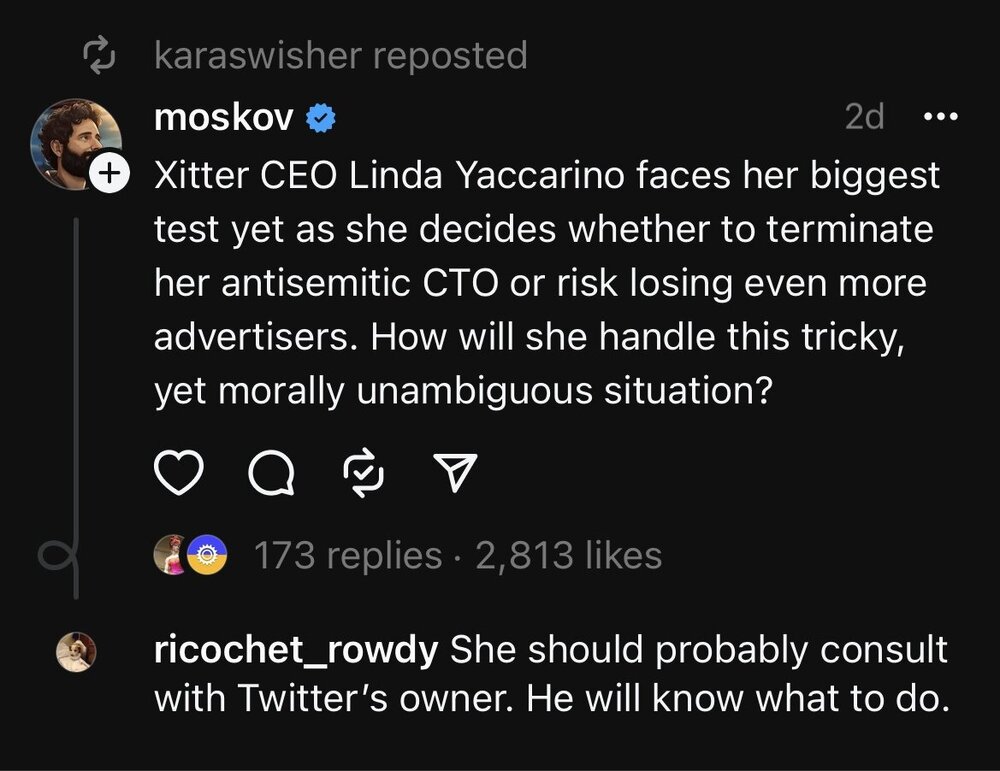
Task: Follow moskov using the plus button
Action: 109,174
